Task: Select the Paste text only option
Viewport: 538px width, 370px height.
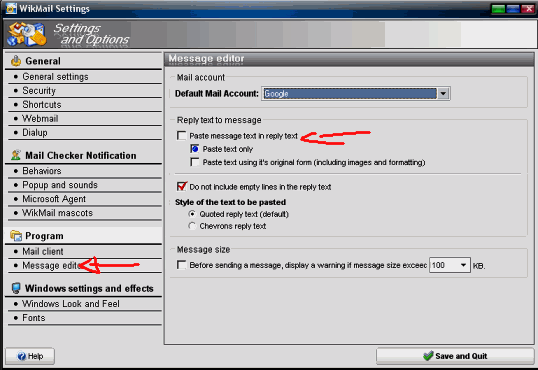Action: point(195,149)
